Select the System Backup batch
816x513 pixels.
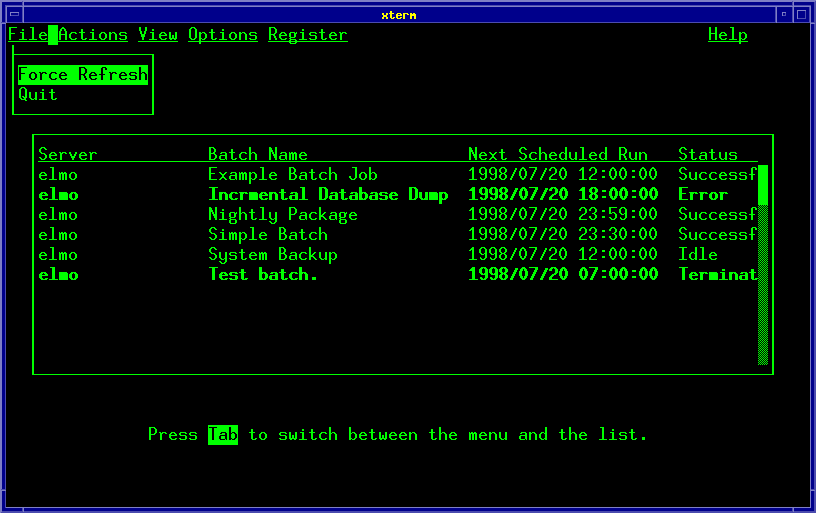272,255
